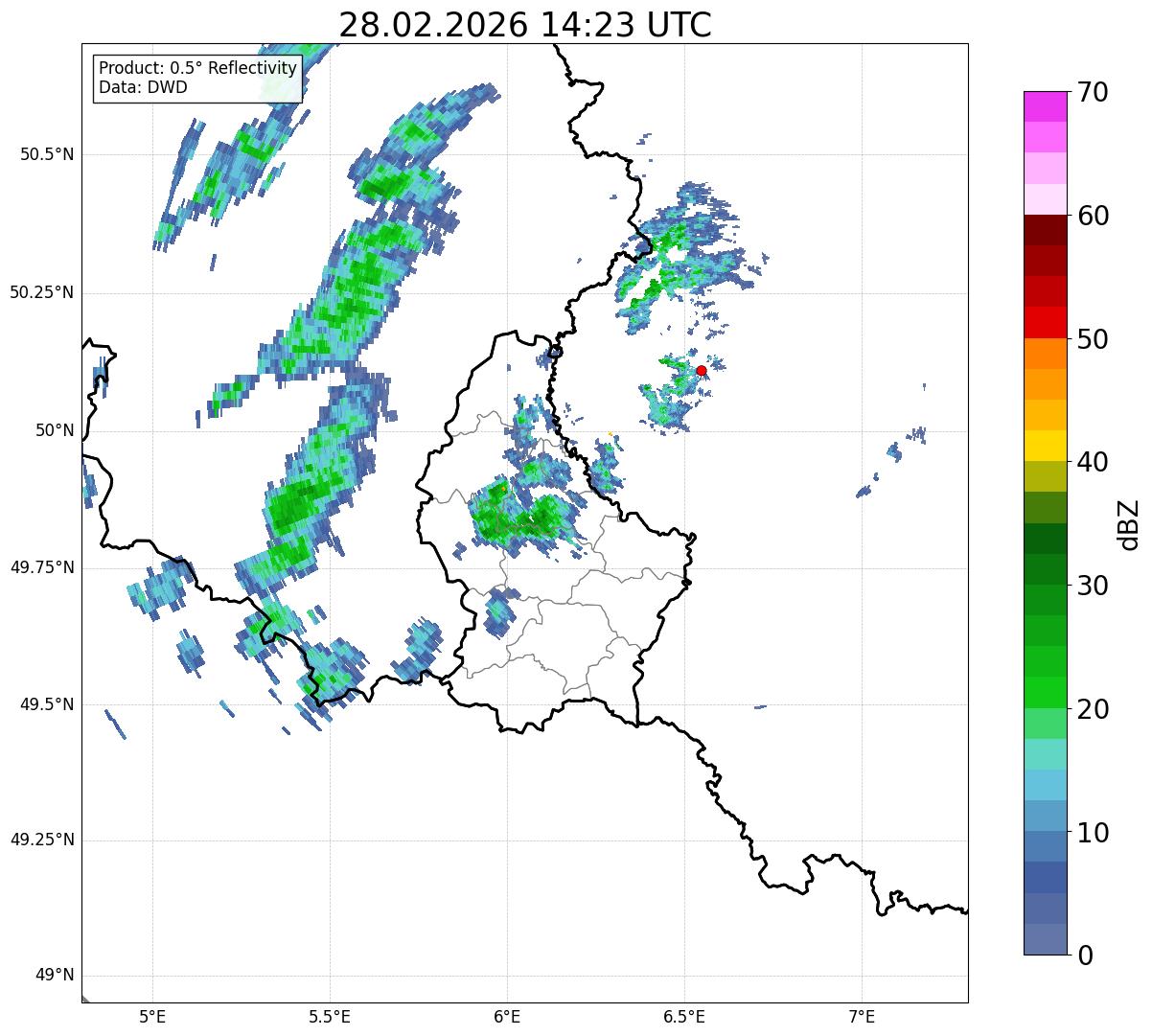Click the title 28.02.2026 14:23 UTC
Viewport: 1152px width, 1036px height.
[525, 25]
